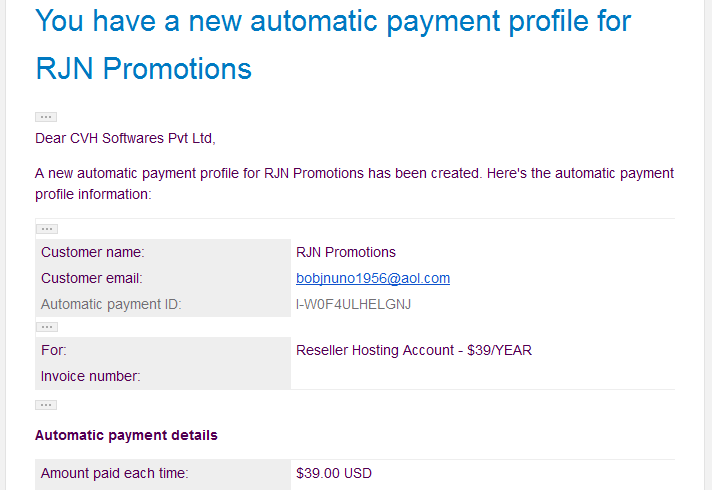Screen dimensions: 712x490
Task: Expand ellipsis button above Customer name row
Action: tap(47, 229)
